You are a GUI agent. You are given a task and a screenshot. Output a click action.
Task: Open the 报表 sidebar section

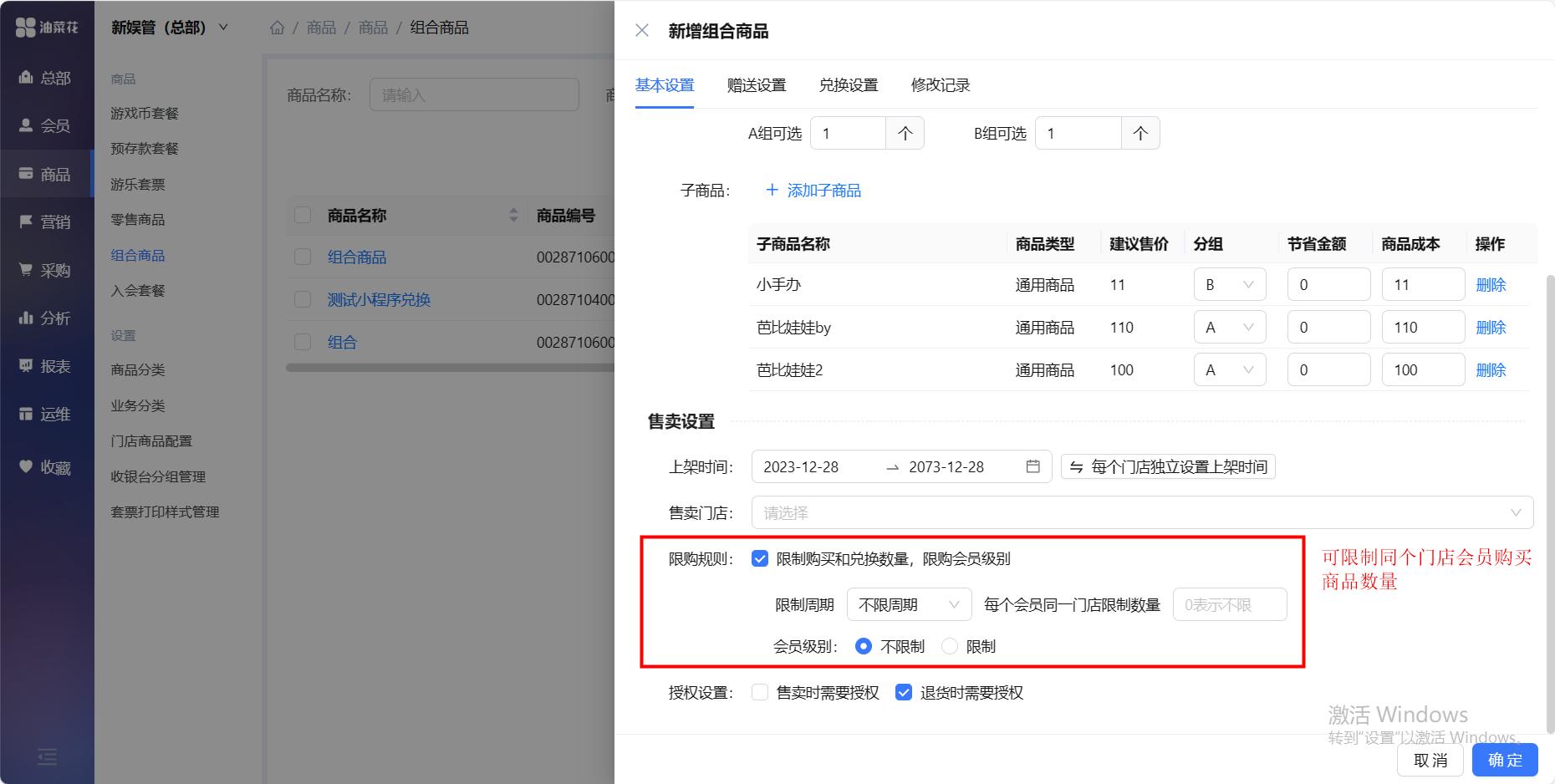click(45, 366)
